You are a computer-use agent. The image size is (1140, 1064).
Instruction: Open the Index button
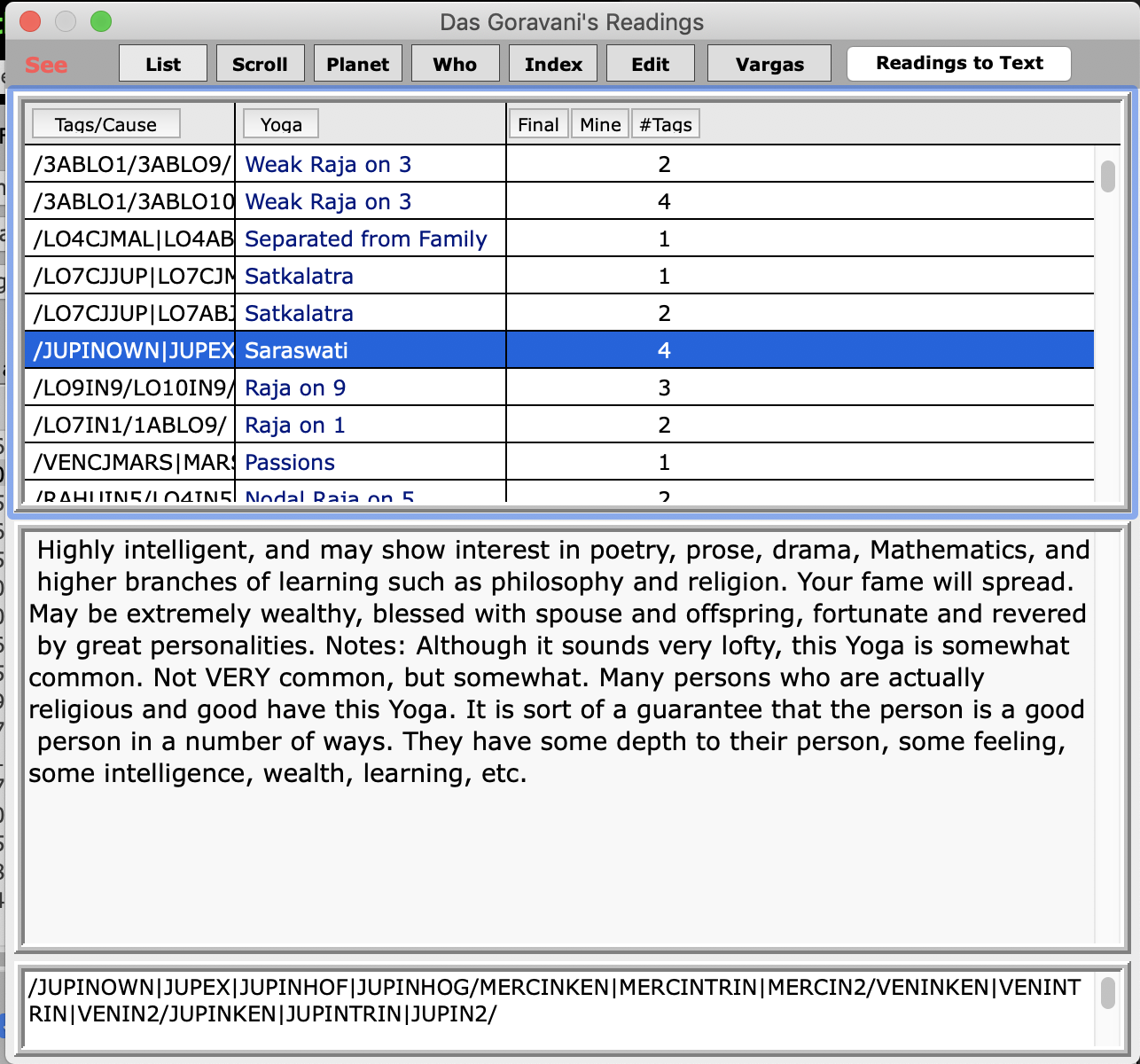coord(553,64)
